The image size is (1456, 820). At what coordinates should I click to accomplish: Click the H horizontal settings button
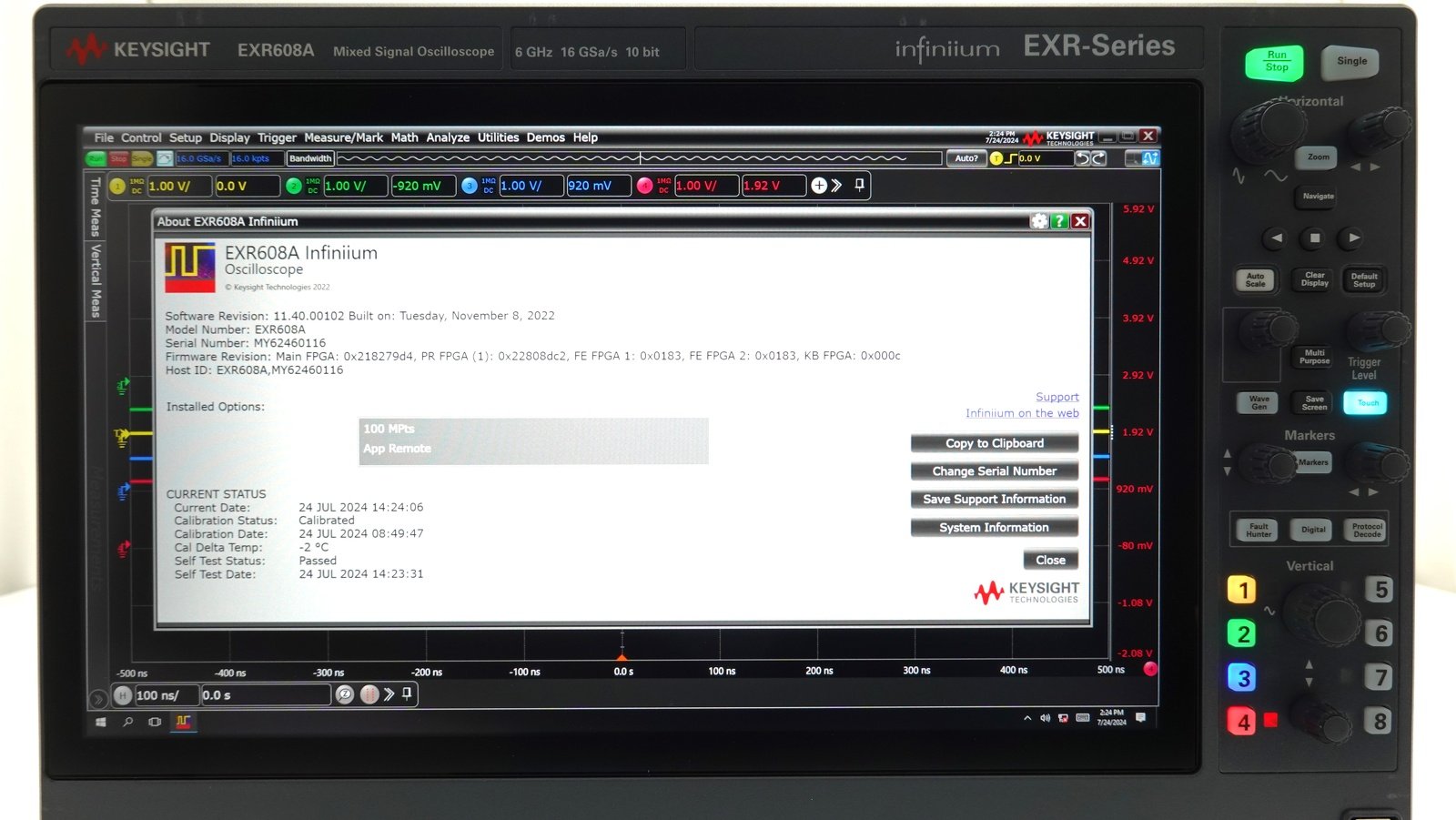point(124,695)
